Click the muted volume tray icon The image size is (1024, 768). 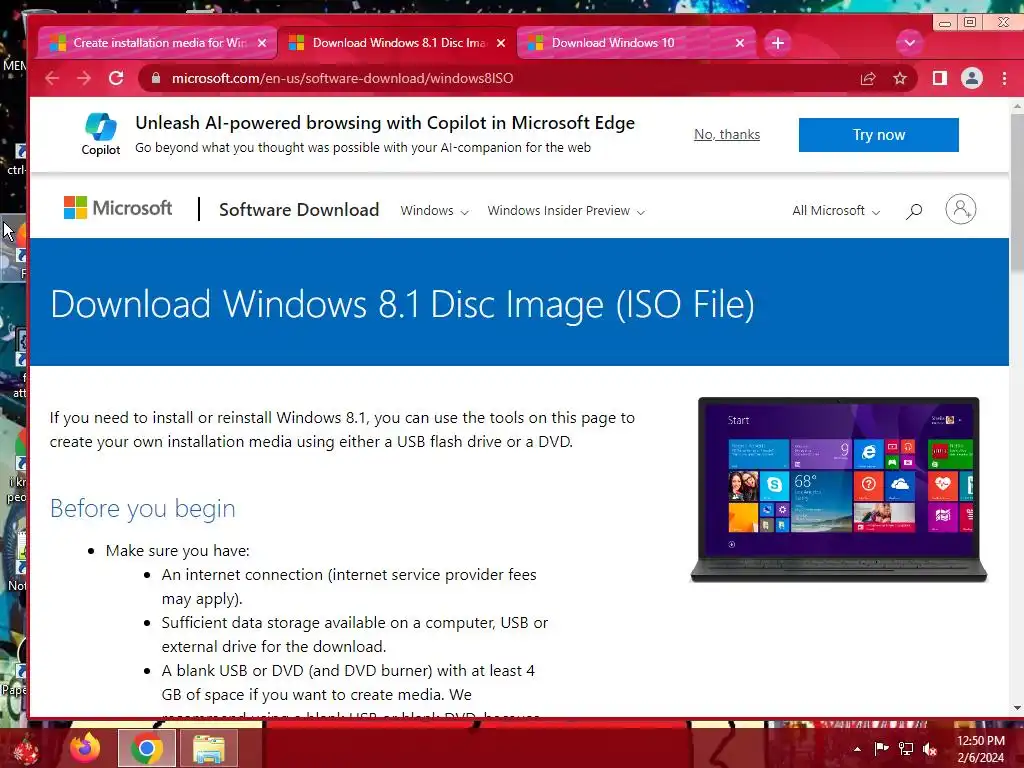[930, 748]
